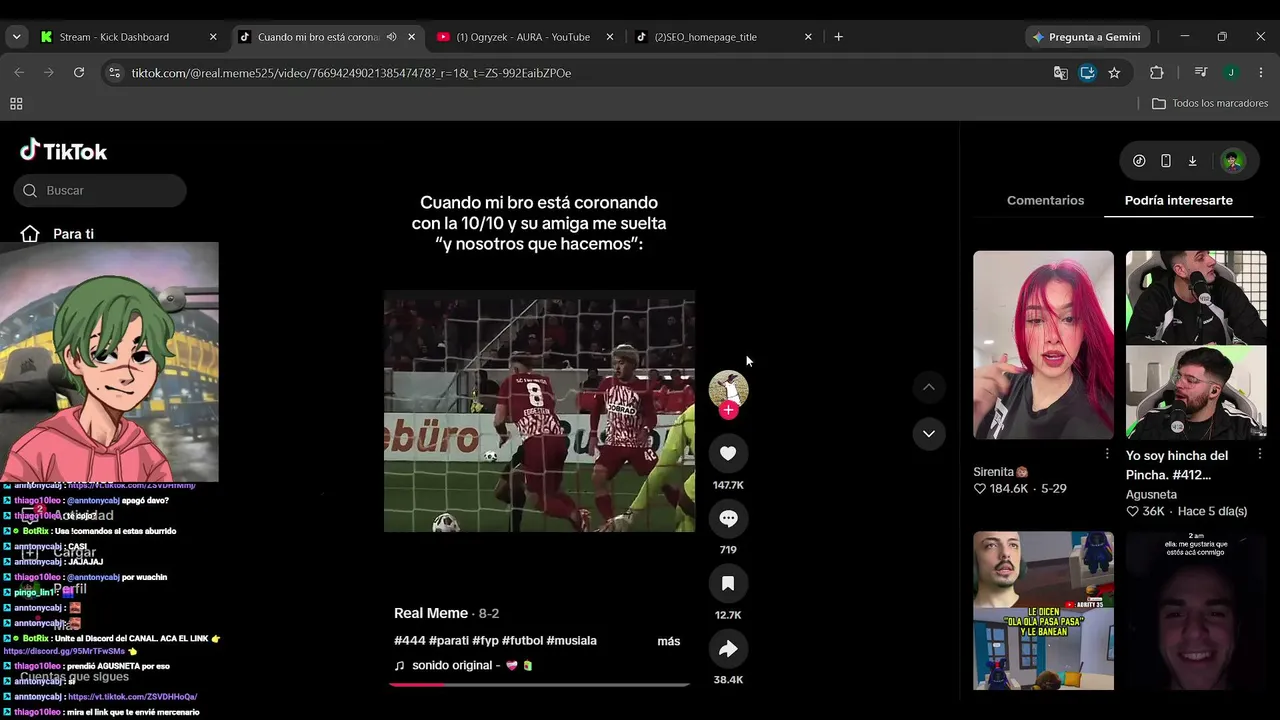Save the video with the bookmark icon

tap(728, 583)
